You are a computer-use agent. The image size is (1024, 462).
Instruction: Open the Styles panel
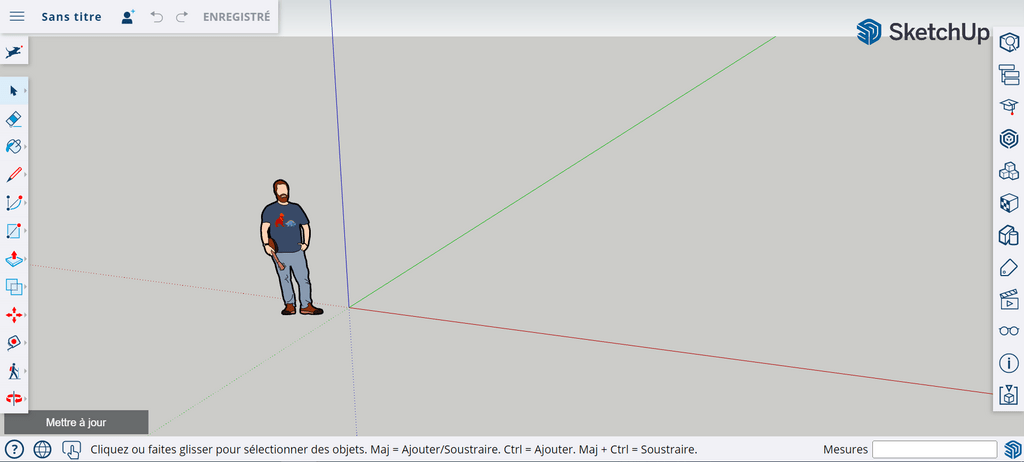click(1009, 235)
